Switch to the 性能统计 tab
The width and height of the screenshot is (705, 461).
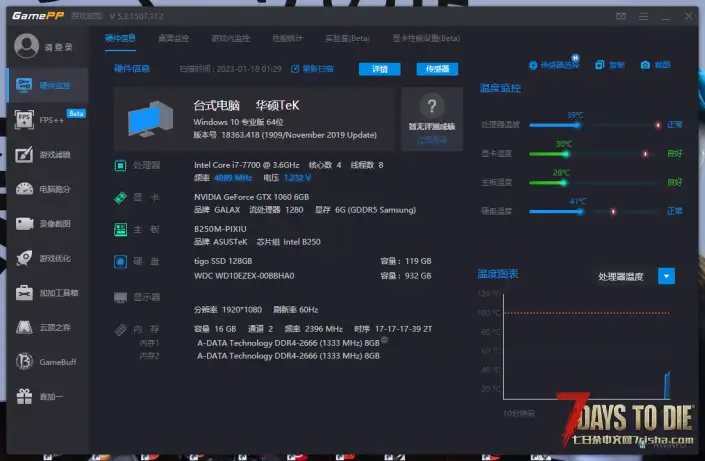coord(288,38)
